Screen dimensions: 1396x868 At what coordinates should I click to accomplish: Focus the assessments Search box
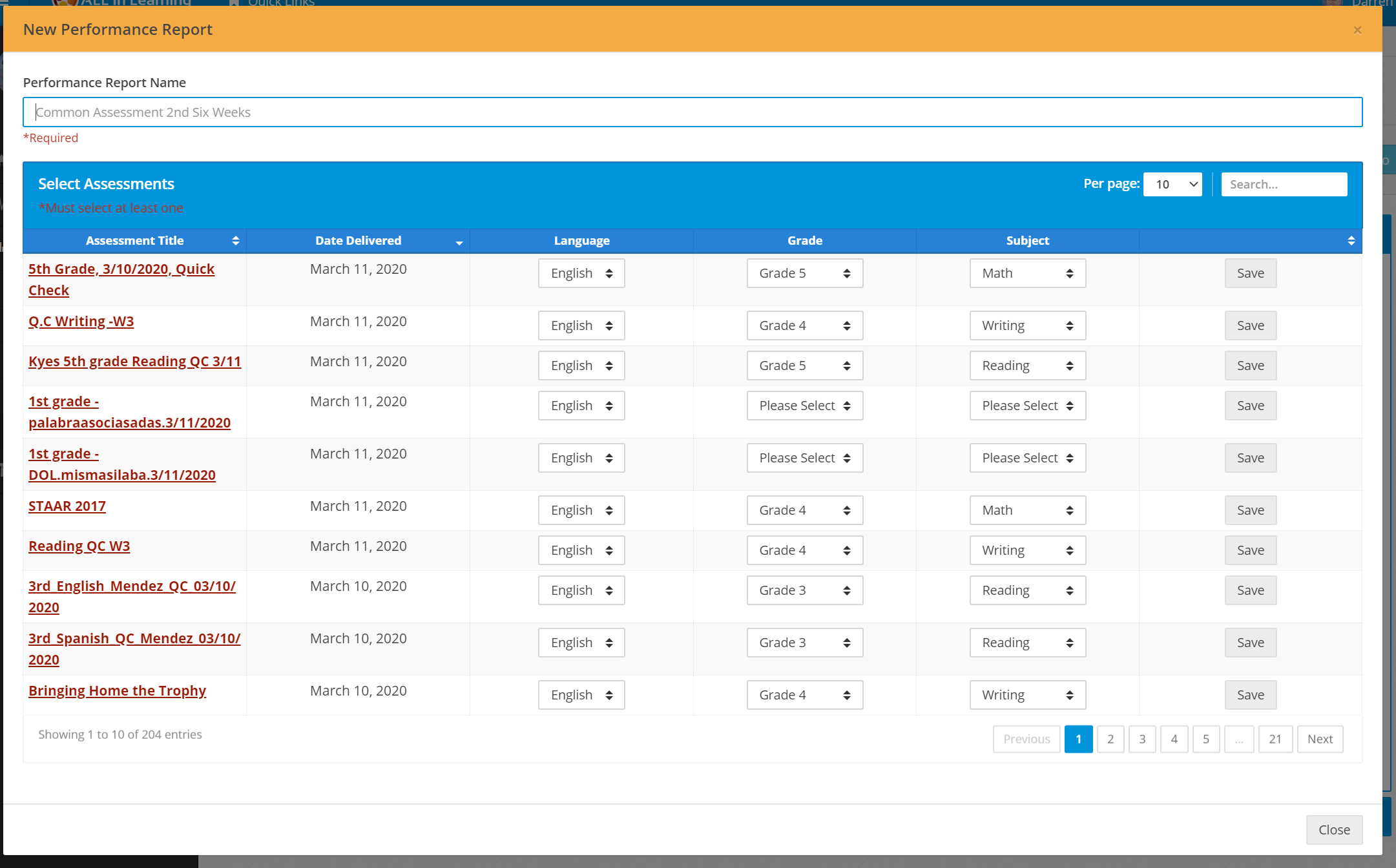pos(1284,185)
